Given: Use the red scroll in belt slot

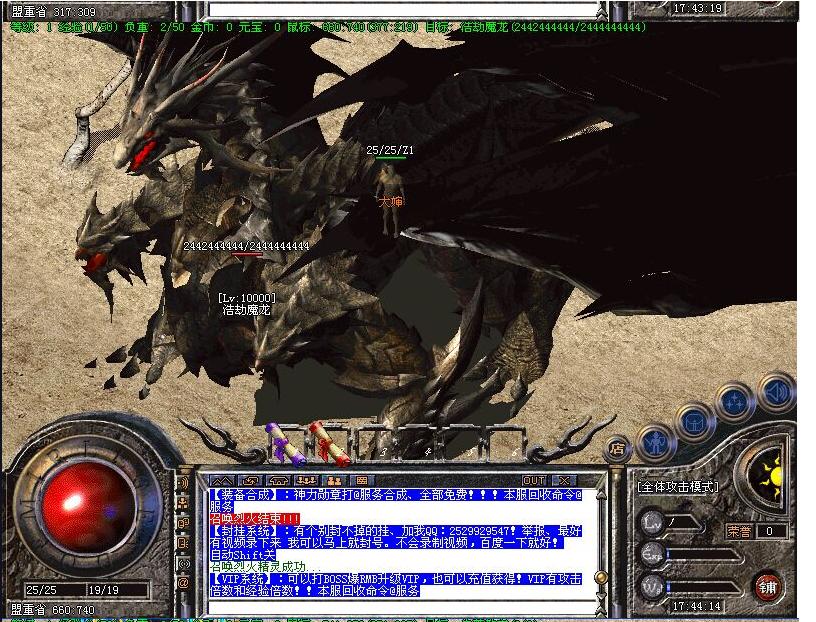Looking at the screenshot, I should (324, 442).
